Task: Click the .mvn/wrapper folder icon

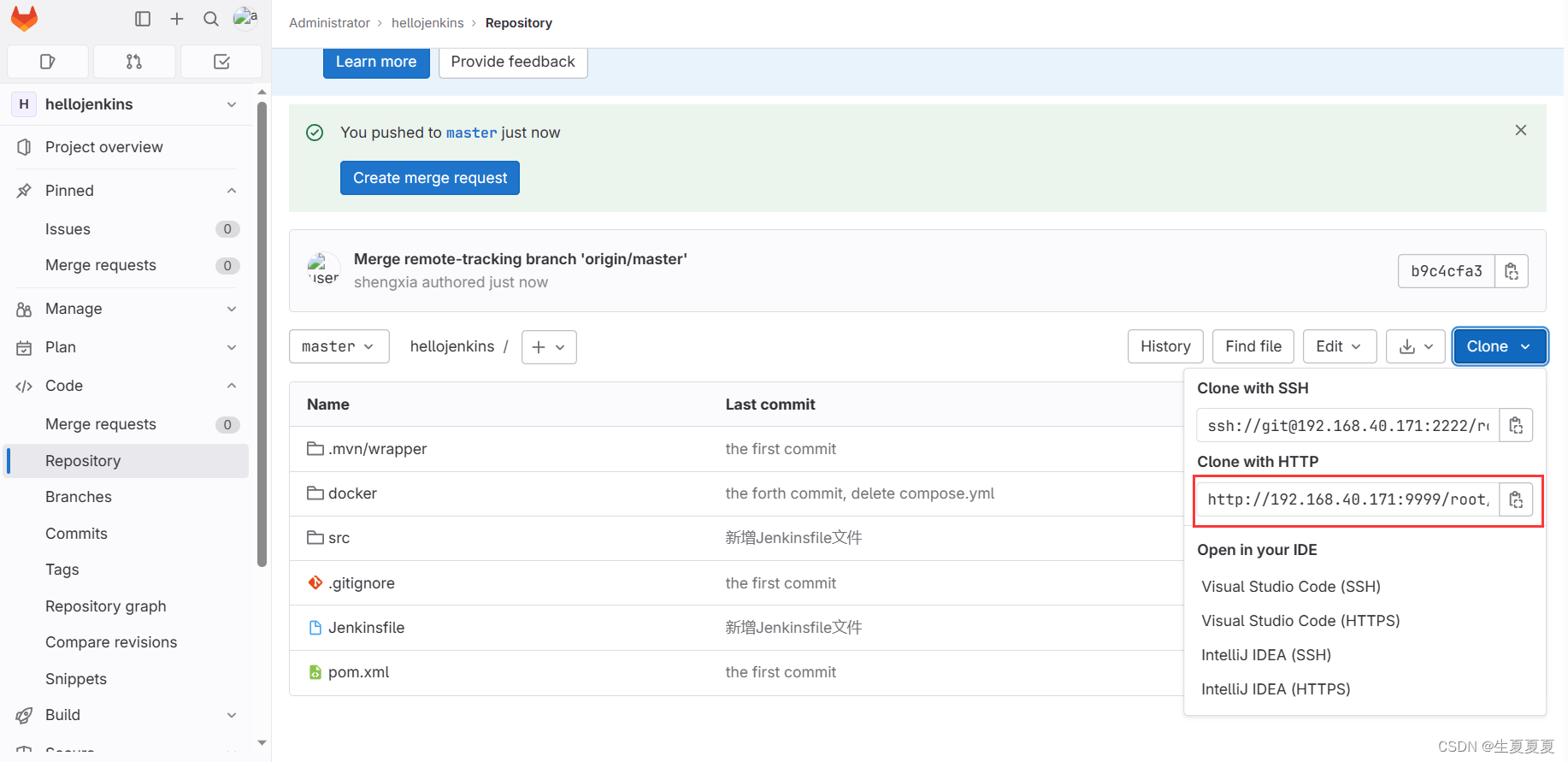Action: [x=315, y=449]
